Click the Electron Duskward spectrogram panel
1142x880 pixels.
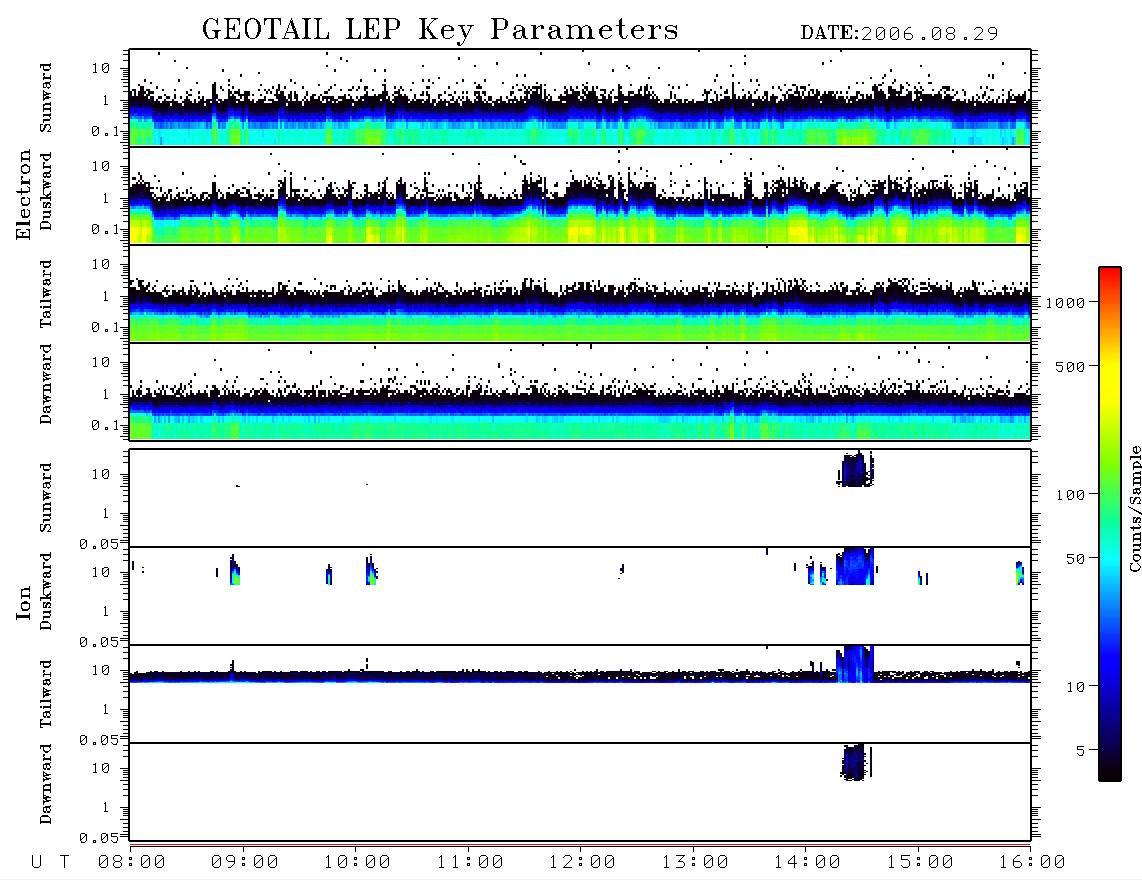(x=580, y=195)
